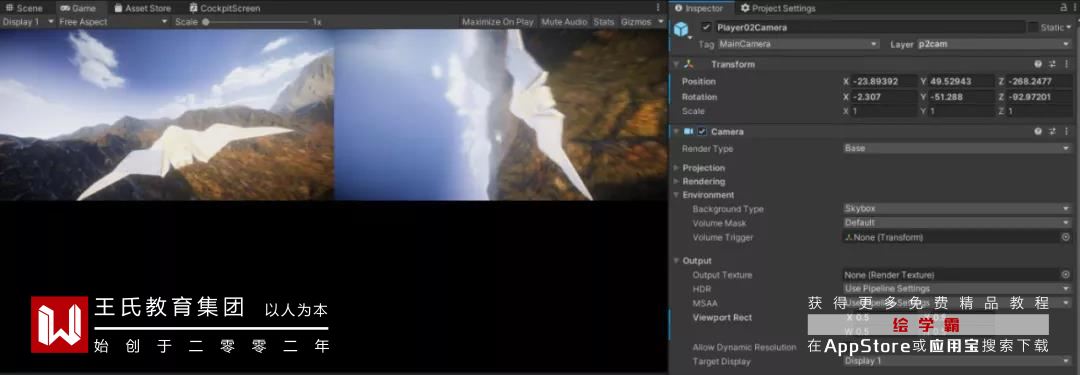This screenshot has height=375, width=1080.
Task: Toggle the Static checkbox
Action: [x=1033, y=28]
